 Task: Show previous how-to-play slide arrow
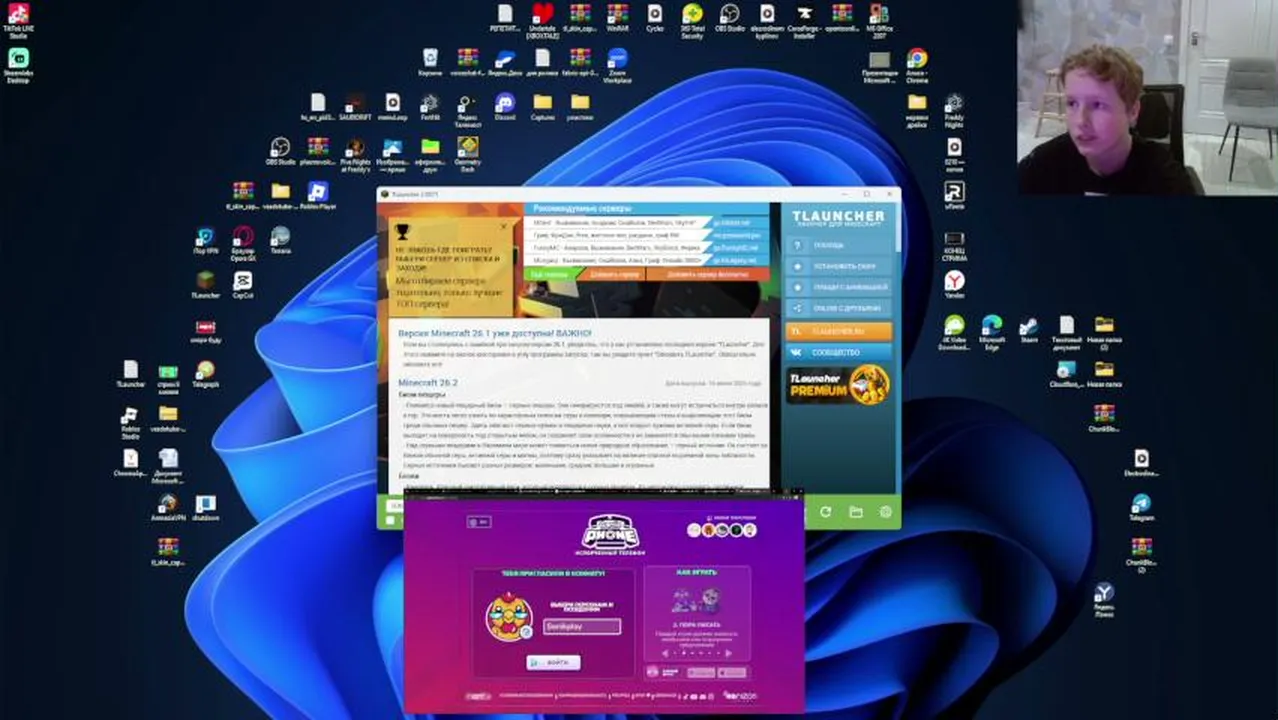[666, 654]
